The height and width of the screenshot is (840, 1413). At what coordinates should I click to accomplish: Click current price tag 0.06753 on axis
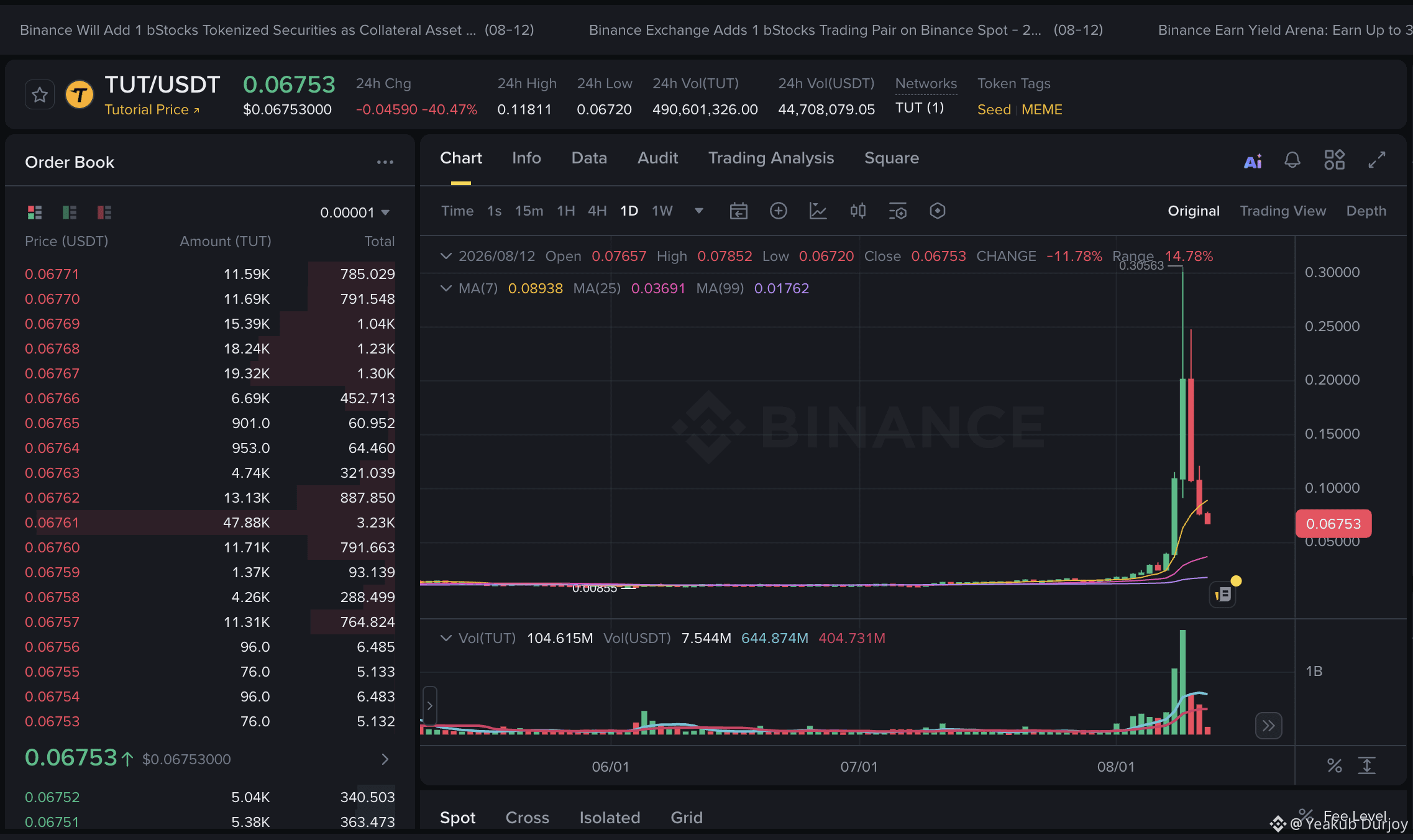pyautogui.click(x=1333, y=524)
